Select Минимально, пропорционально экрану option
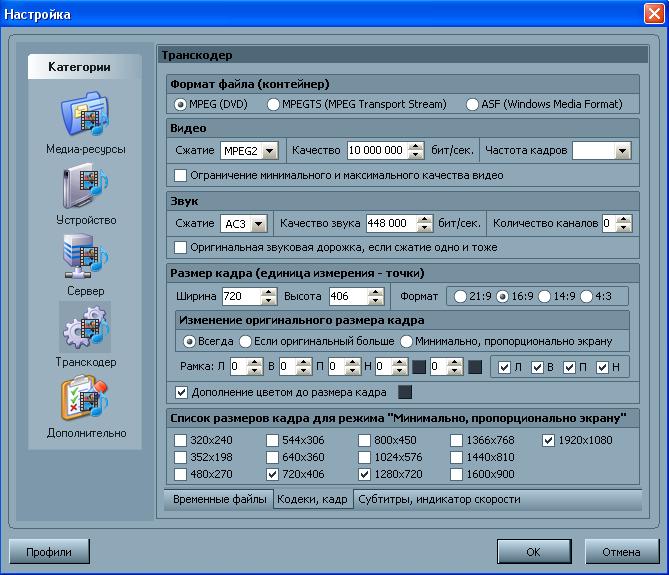The width and height of the screenshot is (669, 575). point(406,341)
